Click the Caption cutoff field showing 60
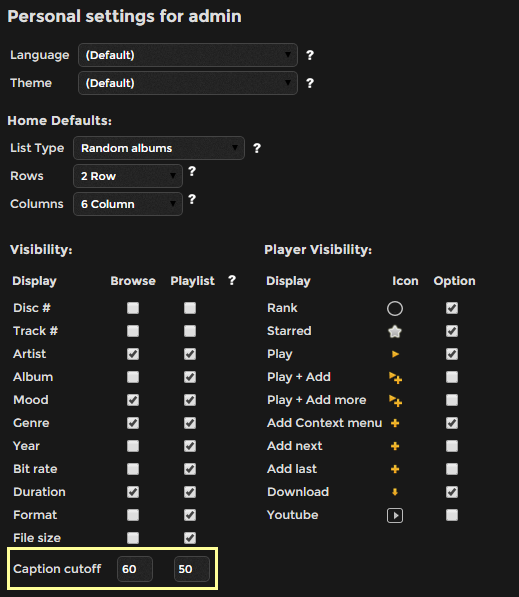Screen dimensions: 519x597 (x=135, y=569)
